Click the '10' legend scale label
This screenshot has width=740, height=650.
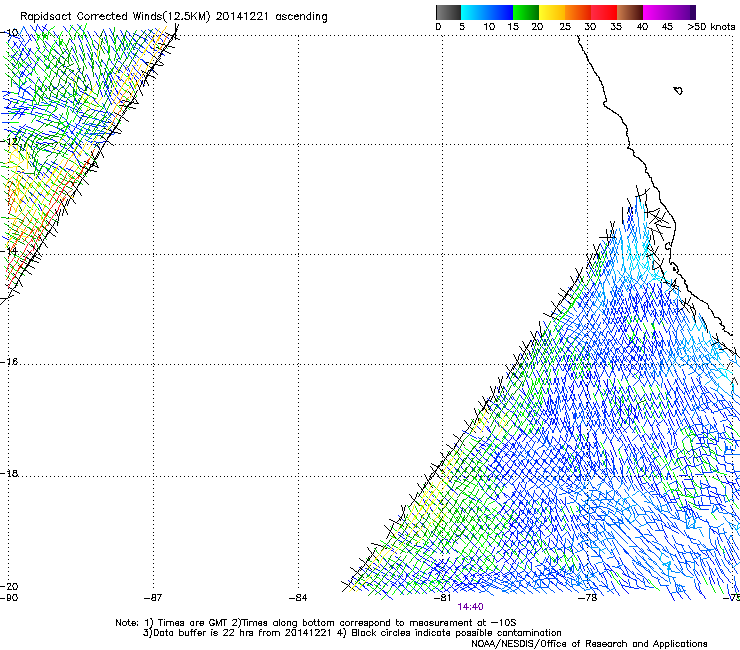489,27
